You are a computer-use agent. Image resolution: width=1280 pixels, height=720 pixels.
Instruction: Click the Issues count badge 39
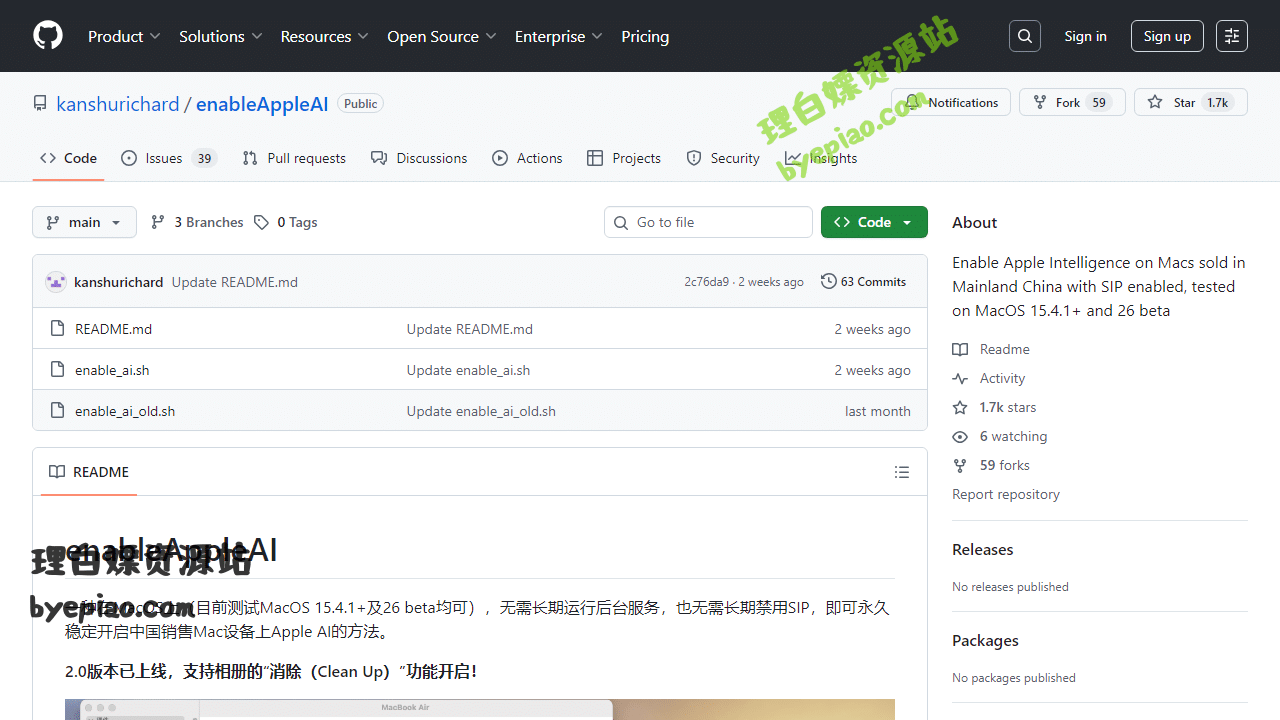[204, 158]
